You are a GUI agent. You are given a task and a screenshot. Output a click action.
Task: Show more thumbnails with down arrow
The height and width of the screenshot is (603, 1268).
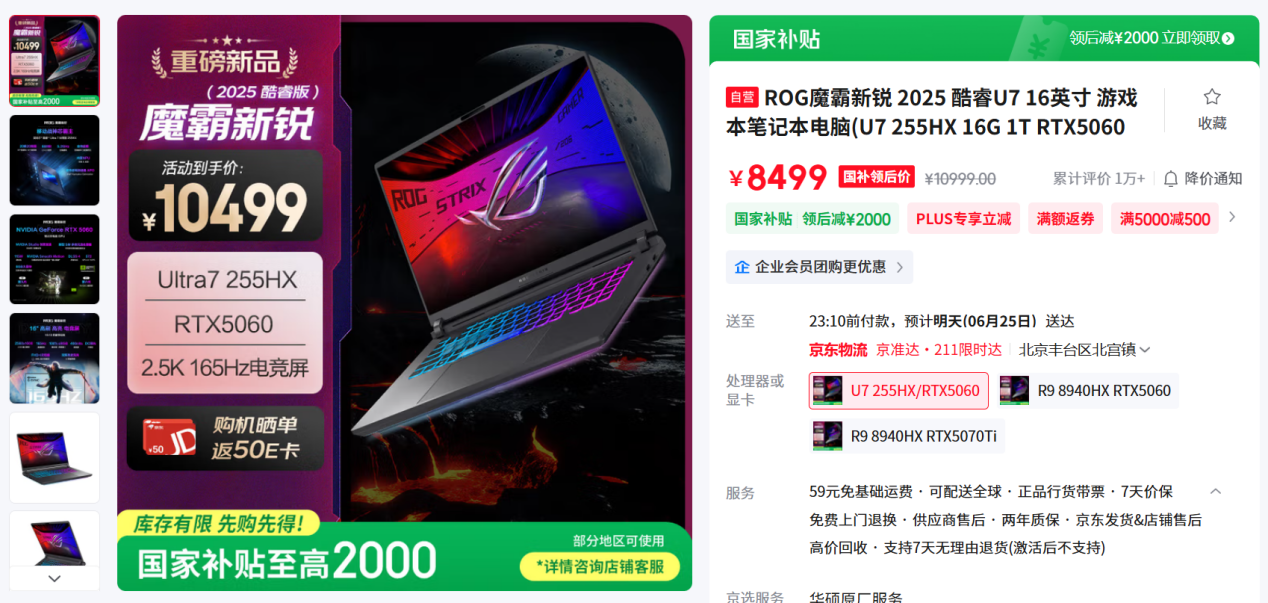tap(54, 579)
